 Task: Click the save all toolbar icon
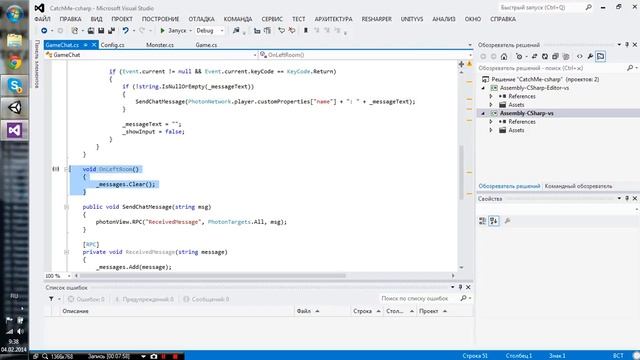point(111,31)
